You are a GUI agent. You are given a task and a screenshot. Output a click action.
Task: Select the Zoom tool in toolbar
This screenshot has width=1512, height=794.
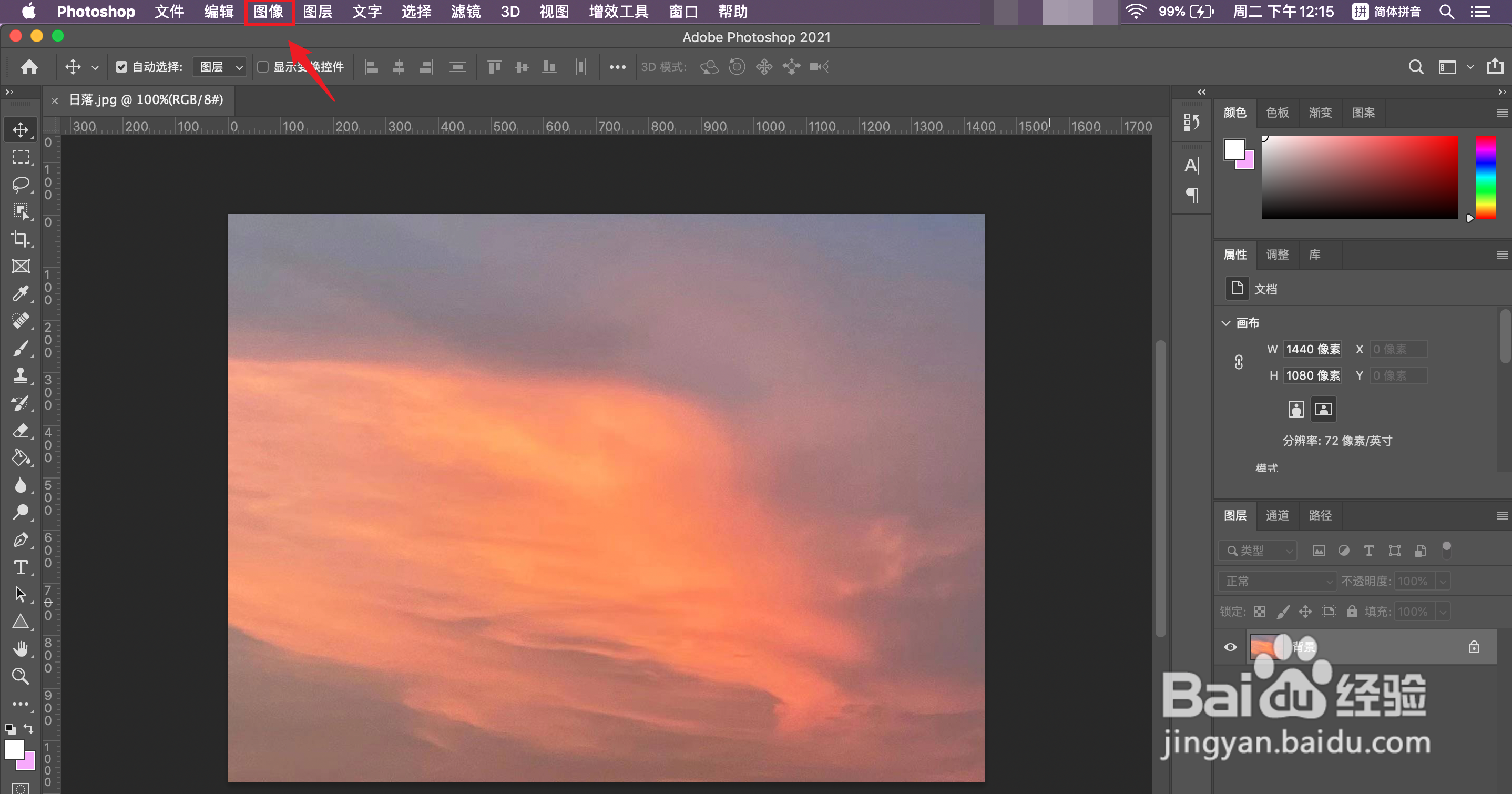[21, 676]
